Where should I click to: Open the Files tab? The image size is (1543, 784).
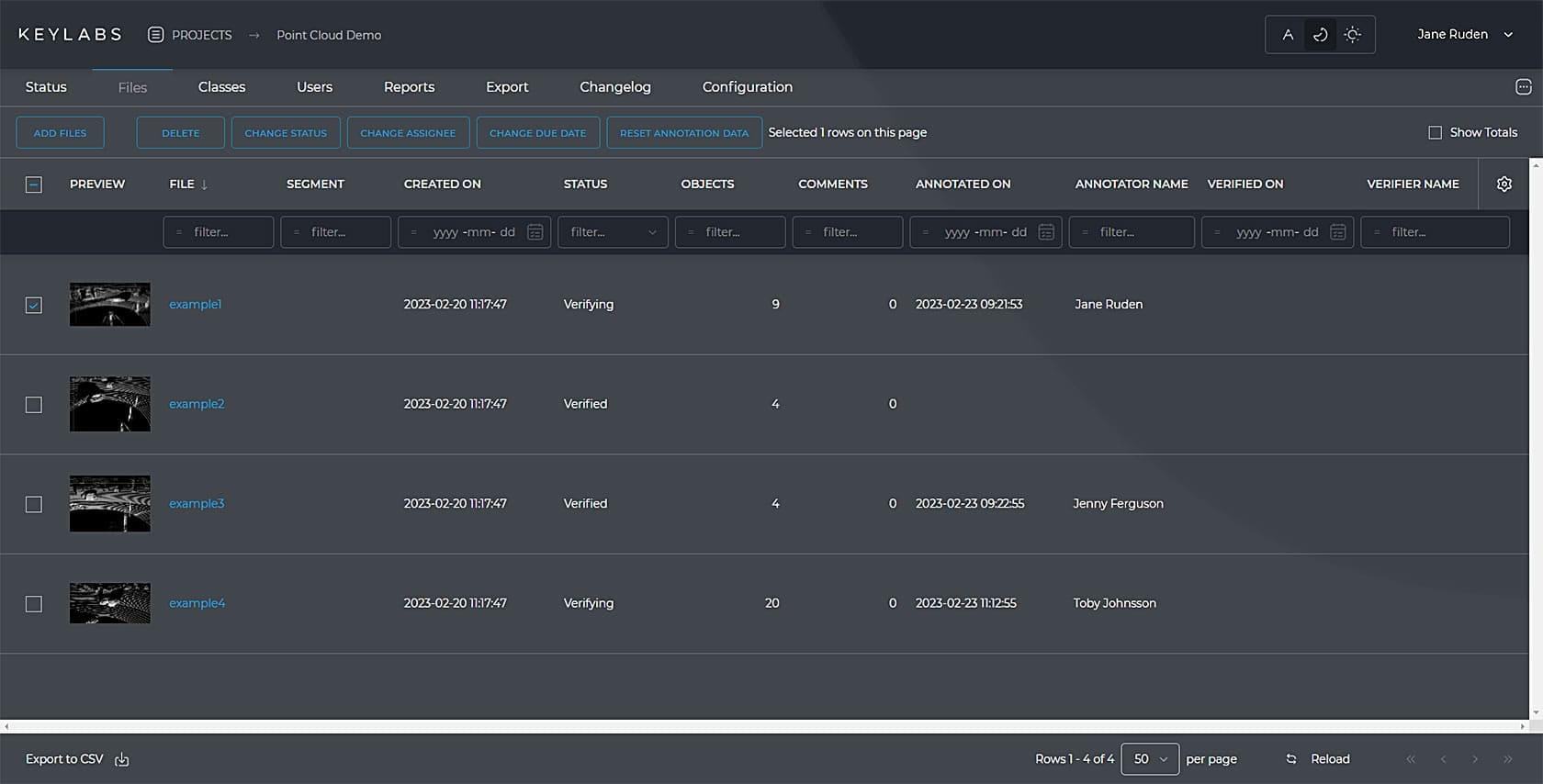132,88
